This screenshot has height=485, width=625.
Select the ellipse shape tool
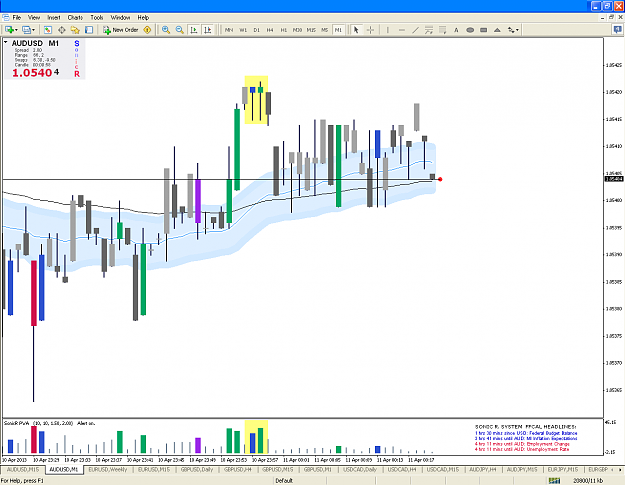point(470,30)
